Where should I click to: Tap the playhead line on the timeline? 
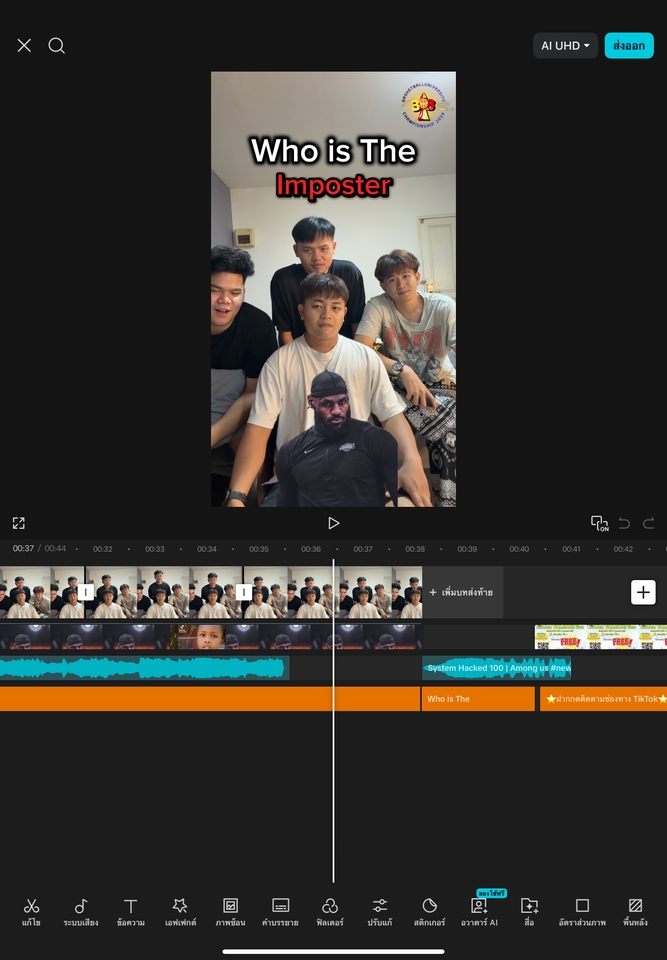(333, 719)
